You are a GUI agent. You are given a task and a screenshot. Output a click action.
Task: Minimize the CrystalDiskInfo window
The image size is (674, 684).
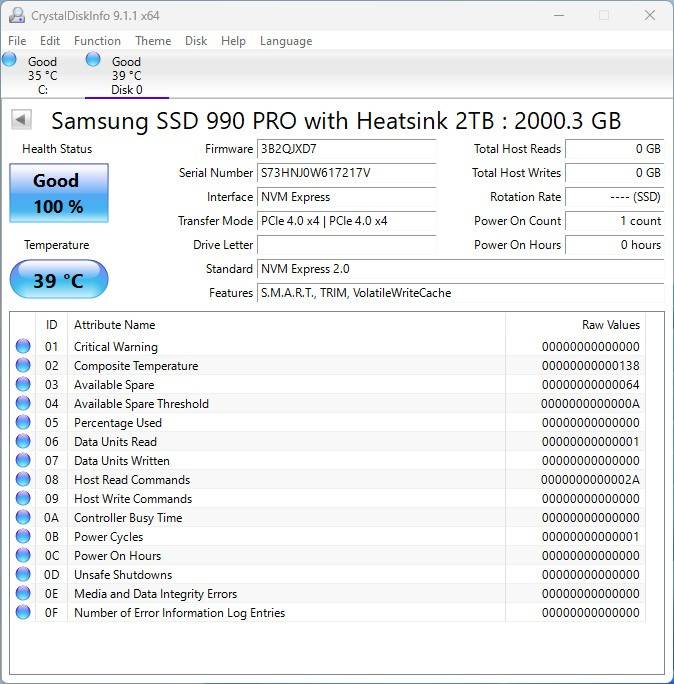click(559, 15)
